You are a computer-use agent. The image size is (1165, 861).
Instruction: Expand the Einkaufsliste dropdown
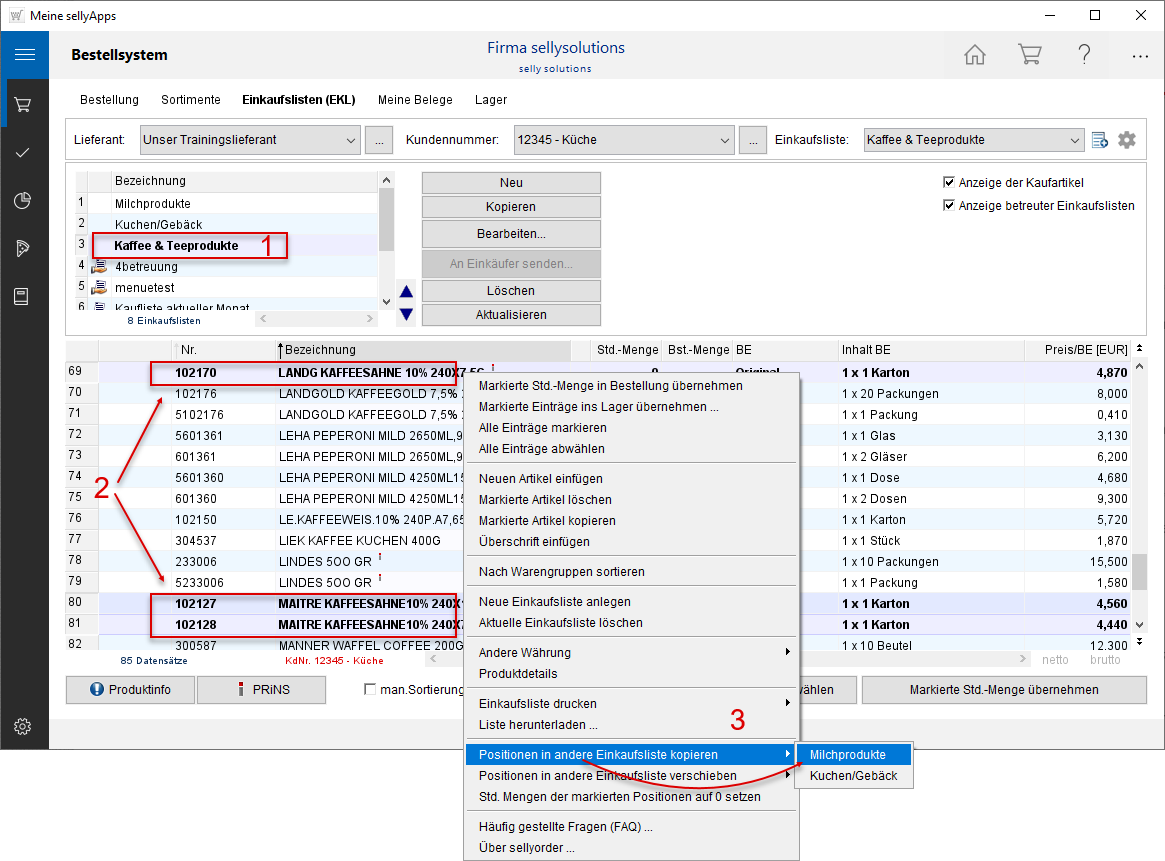[1074, 140]
